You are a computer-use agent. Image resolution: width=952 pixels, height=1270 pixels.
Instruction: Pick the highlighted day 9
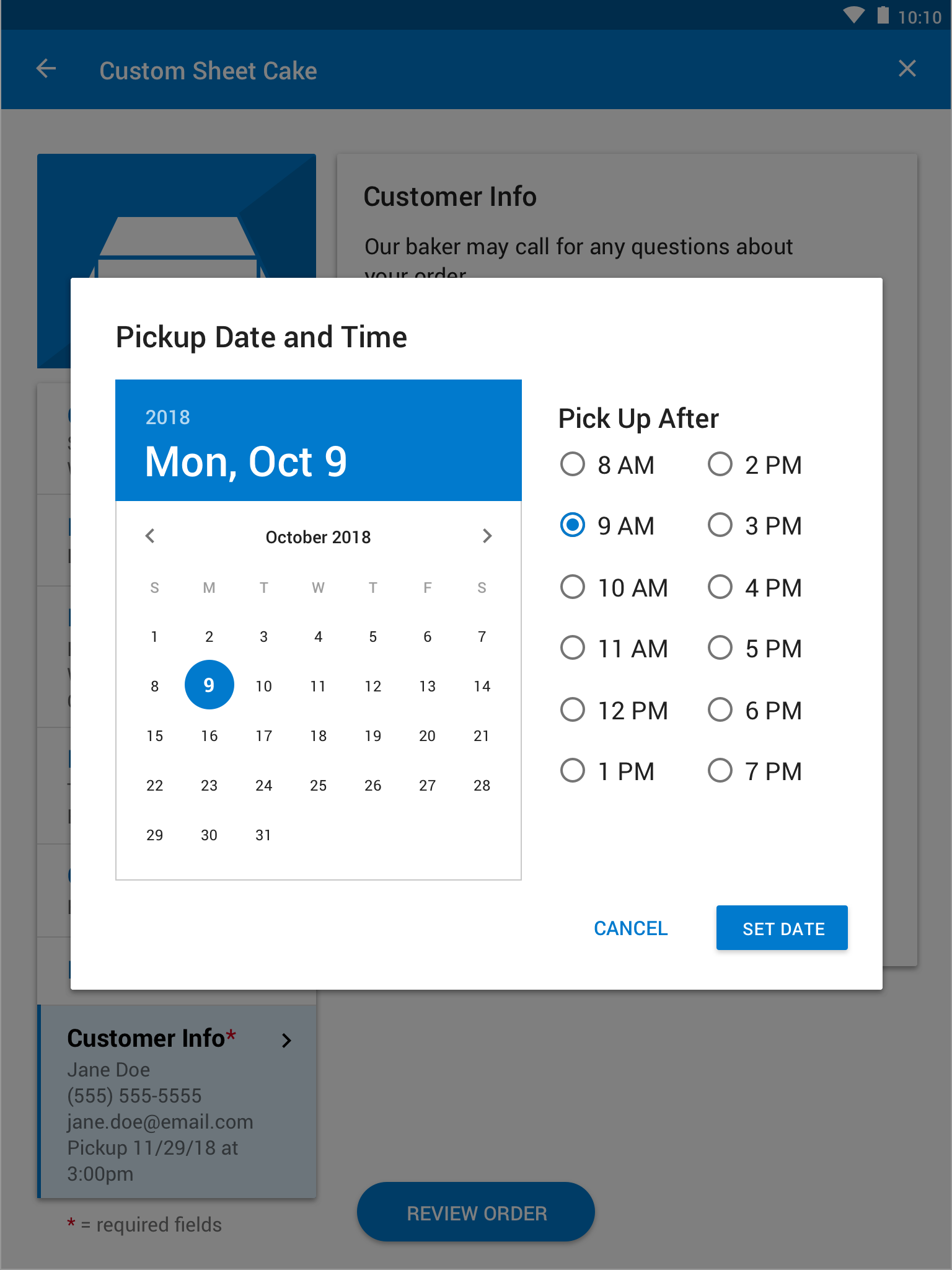[209, 685]
